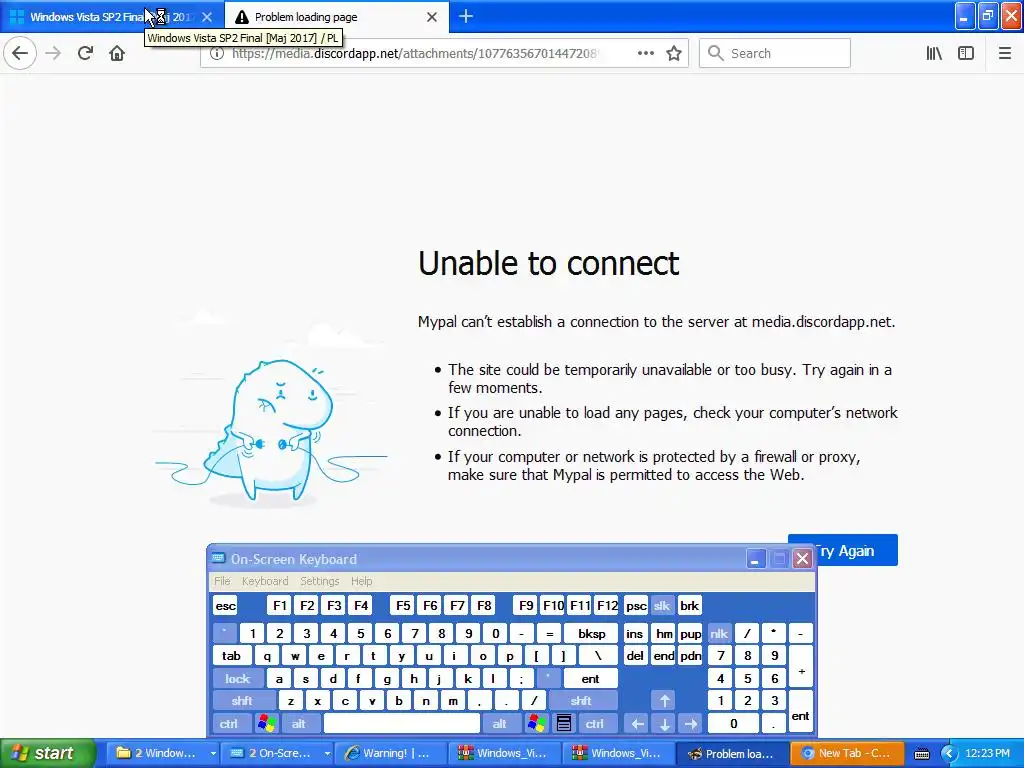Click the numpad ent key

801,712
